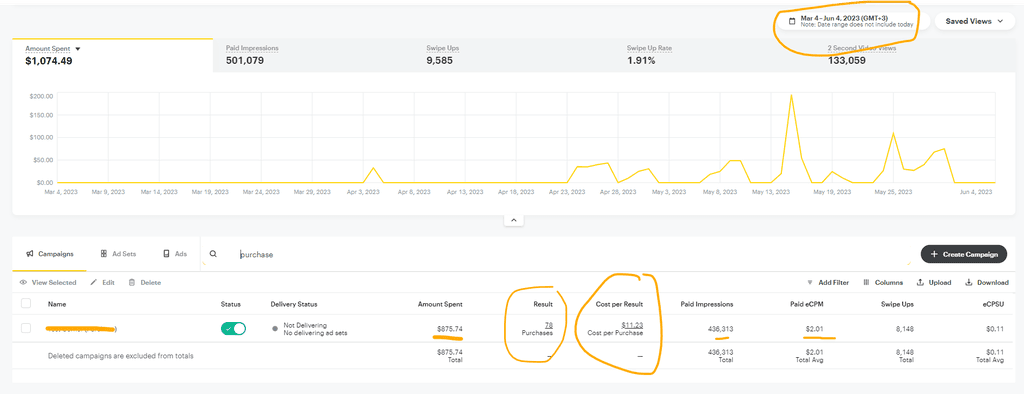The image size is (1024, 394).
Task: Open the Amount Spent metric dropdown arrow
Action: (x=78, y=49)
